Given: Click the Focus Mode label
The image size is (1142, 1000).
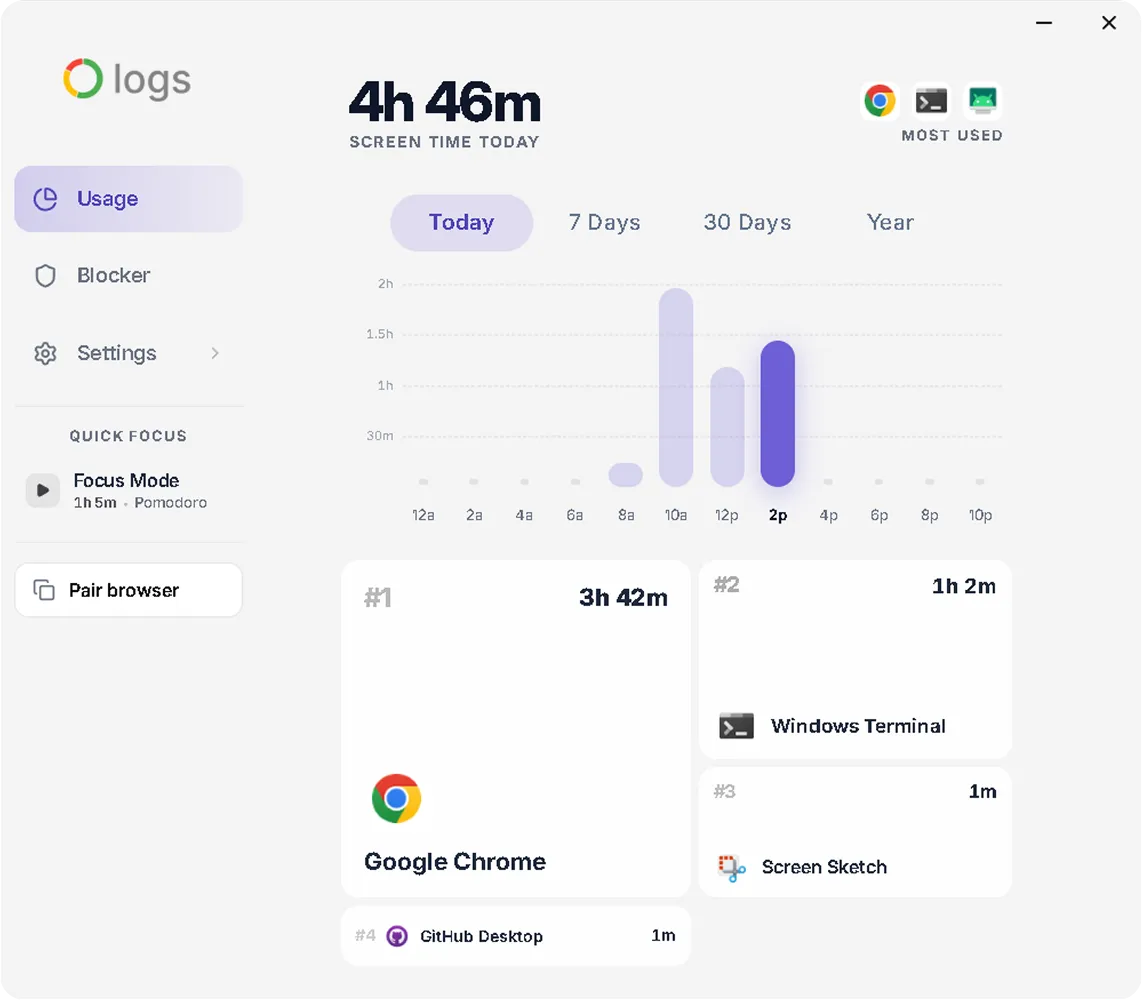Looking at the screenshot, I should [x=126, y=481].
